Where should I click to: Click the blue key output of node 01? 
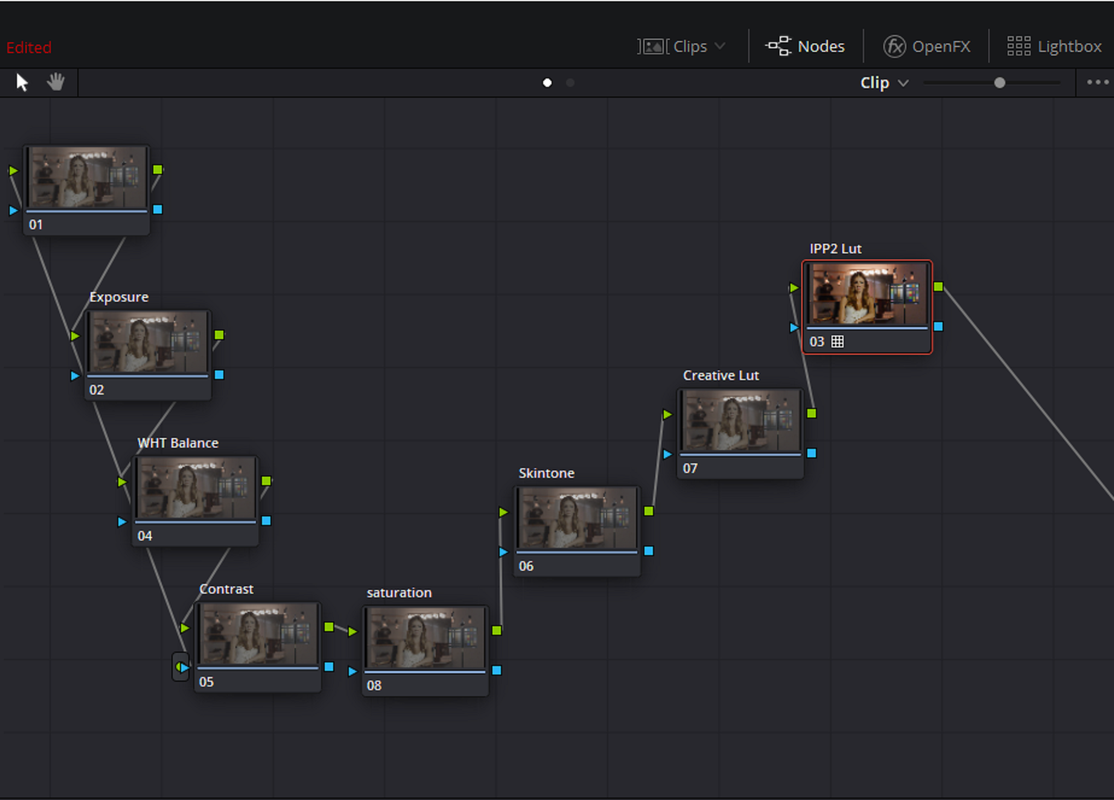click(x=158, y=210)
